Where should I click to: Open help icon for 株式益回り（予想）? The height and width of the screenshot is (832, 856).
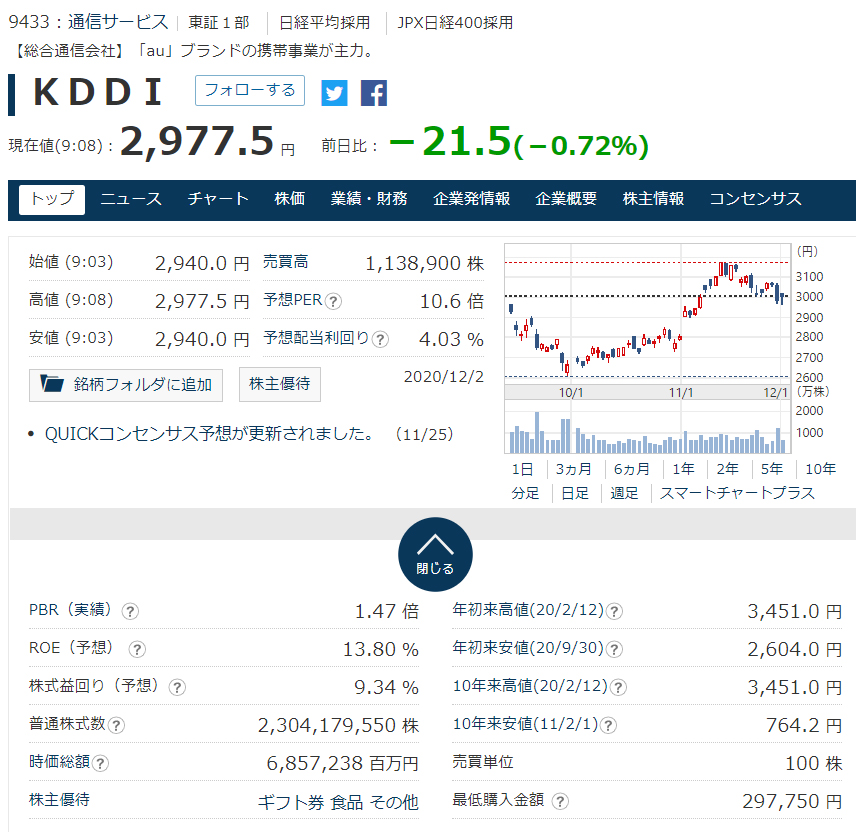[177, 687]
